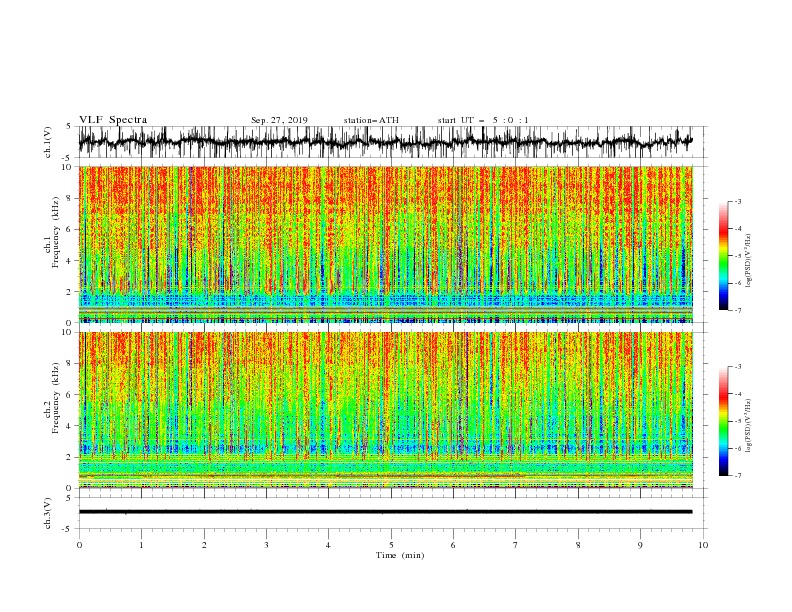Click the "-3" tick on ch.2 colorbar

coord(738,367)
